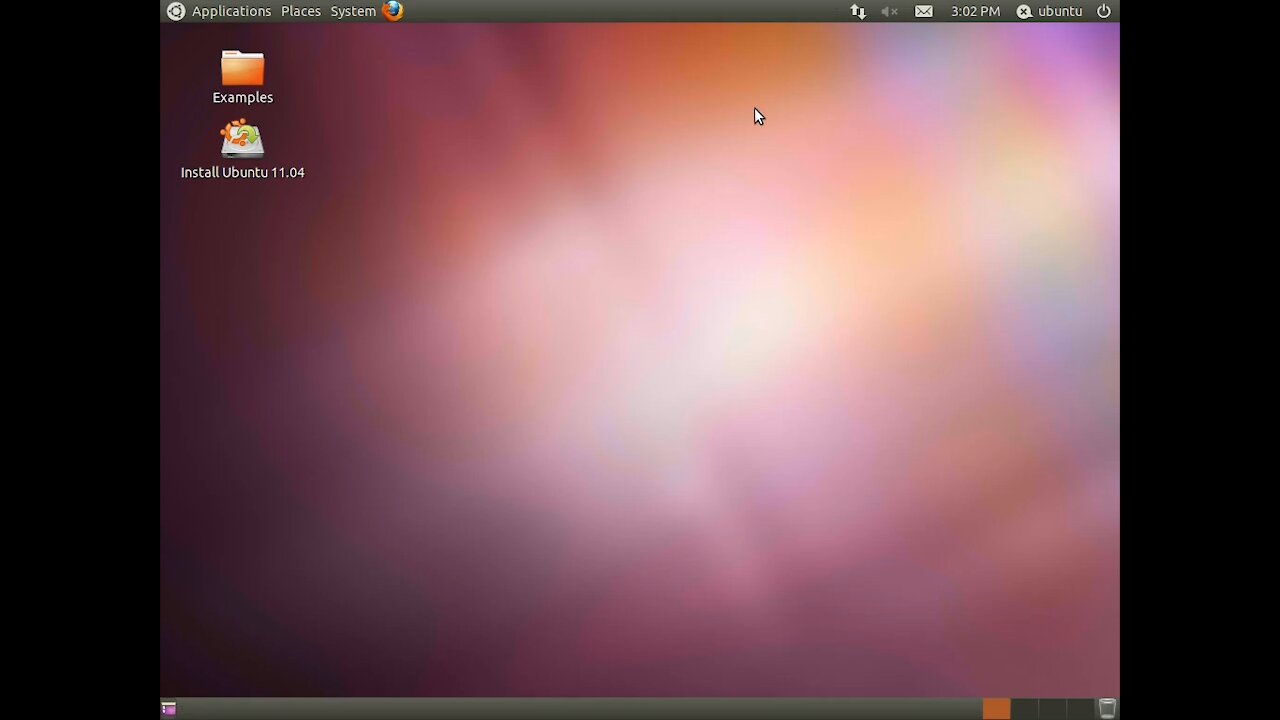Switch to the active orange workspace
The width and height of the screenshot is (1280, 720).
click(x=996, y=709)
